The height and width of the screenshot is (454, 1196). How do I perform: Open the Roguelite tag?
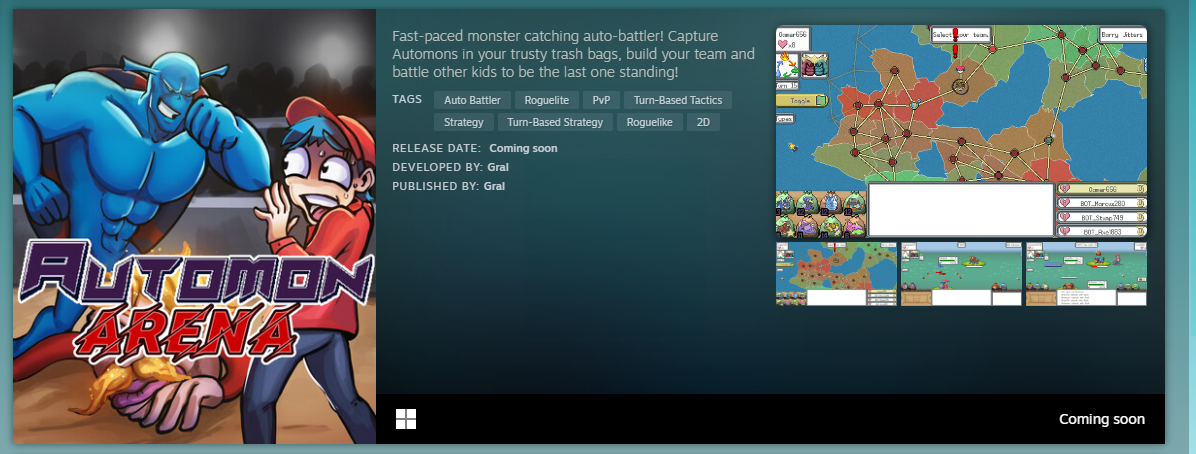547,100
